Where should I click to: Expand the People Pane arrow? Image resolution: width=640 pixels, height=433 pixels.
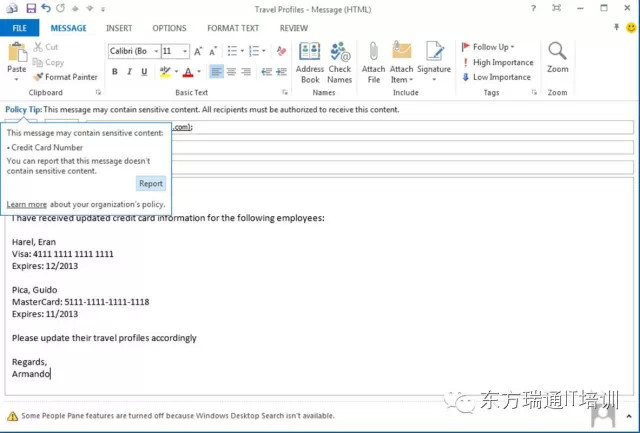(x=629, y=416)
